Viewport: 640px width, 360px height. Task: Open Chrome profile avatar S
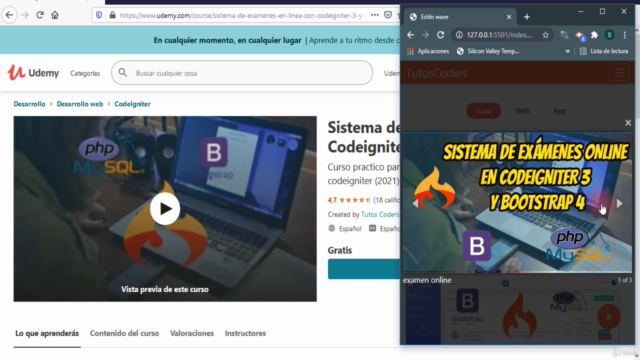[x=609, y=35]
